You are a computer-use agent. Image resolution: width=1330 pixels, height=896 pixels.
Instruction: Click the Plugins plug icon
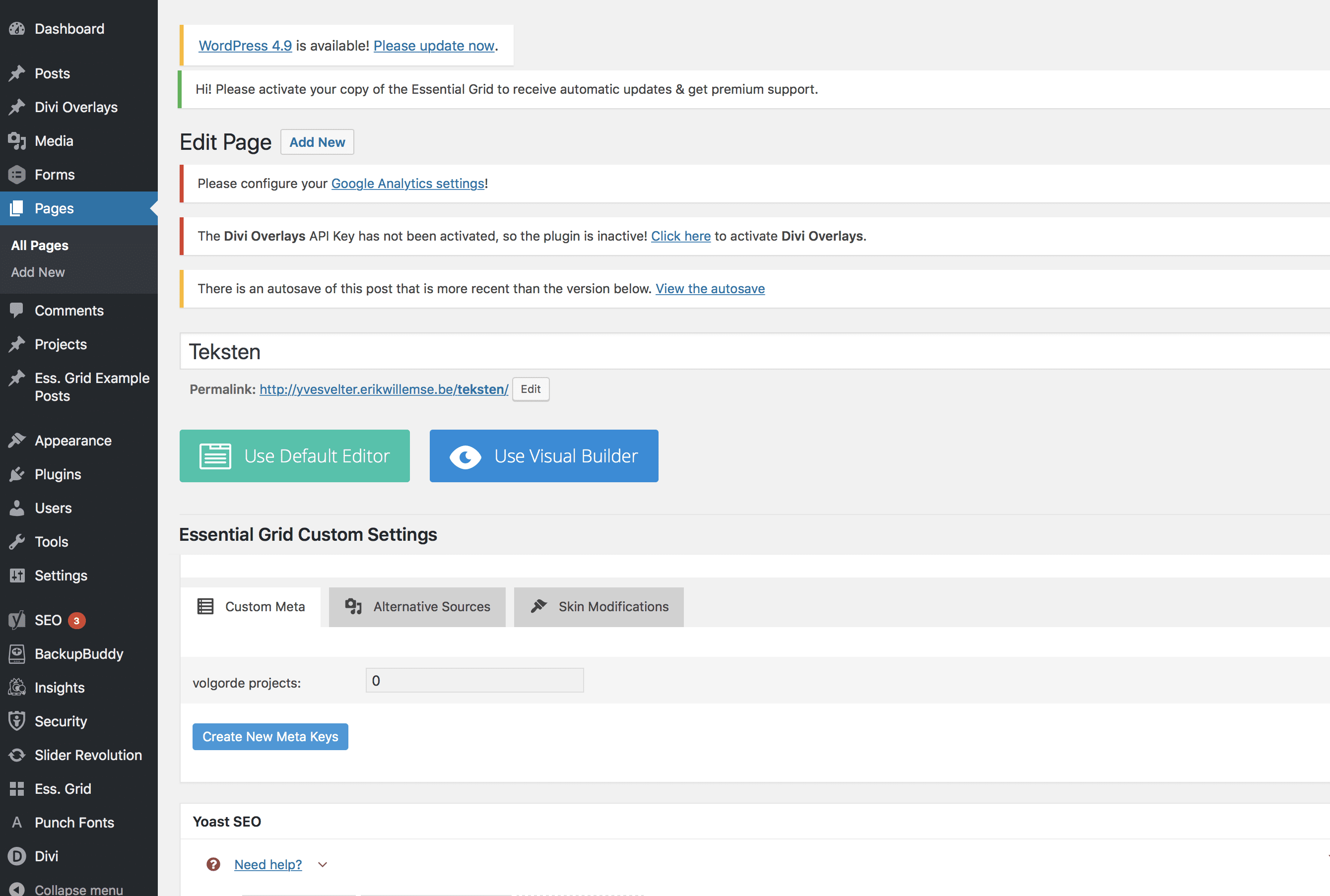pos(17,474)
